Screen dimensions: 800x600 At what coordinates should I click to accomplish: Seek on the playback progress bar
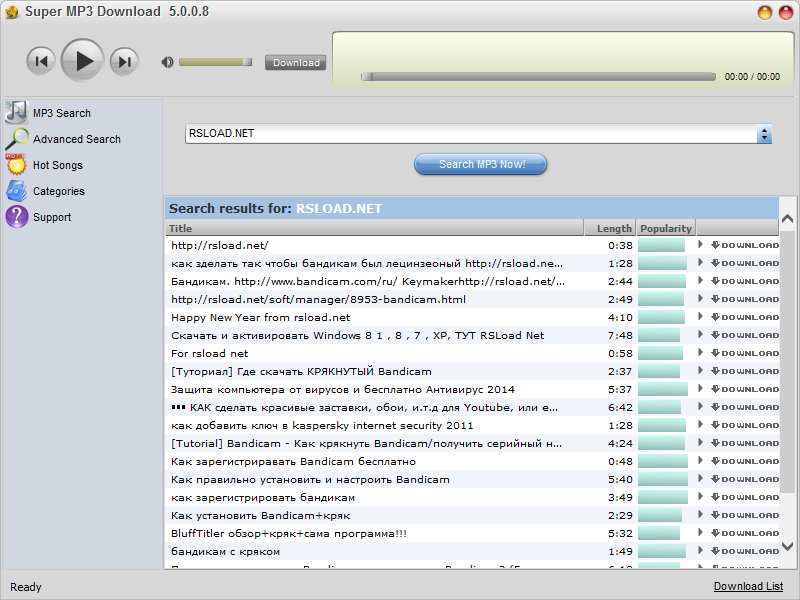point(538,77)
